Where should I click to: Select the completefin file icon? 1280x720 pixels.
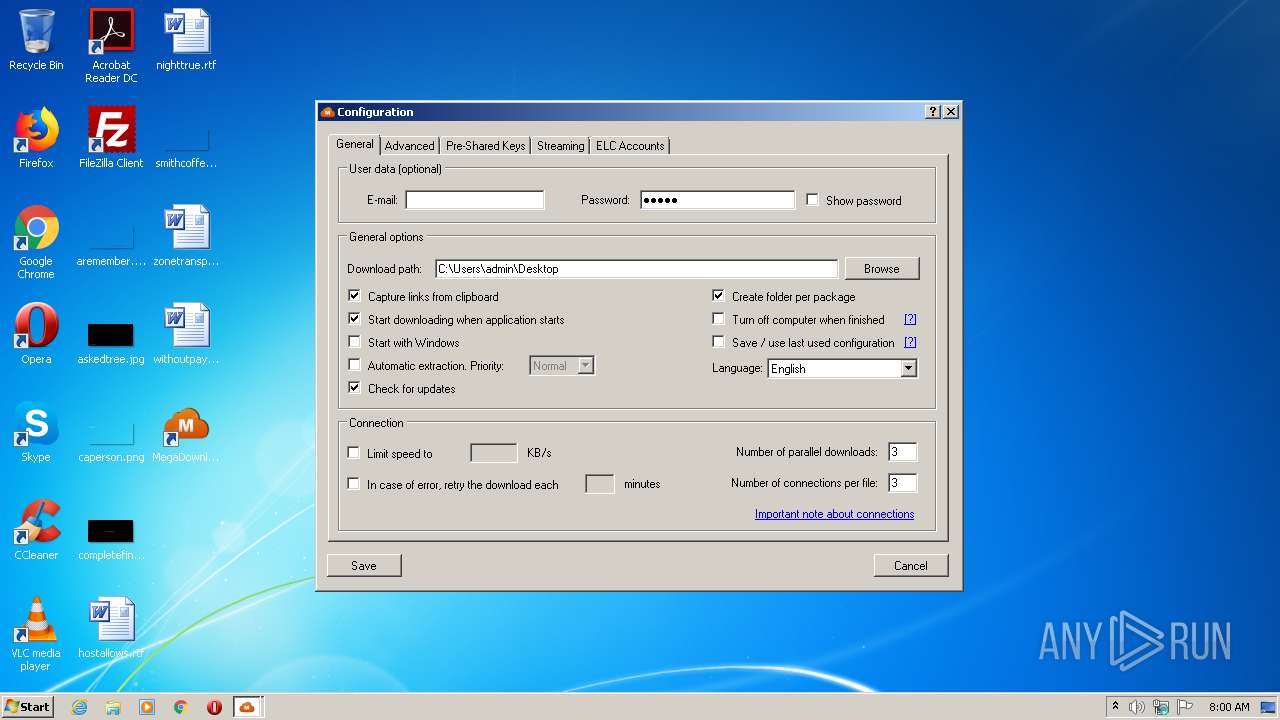click(111, 530)
